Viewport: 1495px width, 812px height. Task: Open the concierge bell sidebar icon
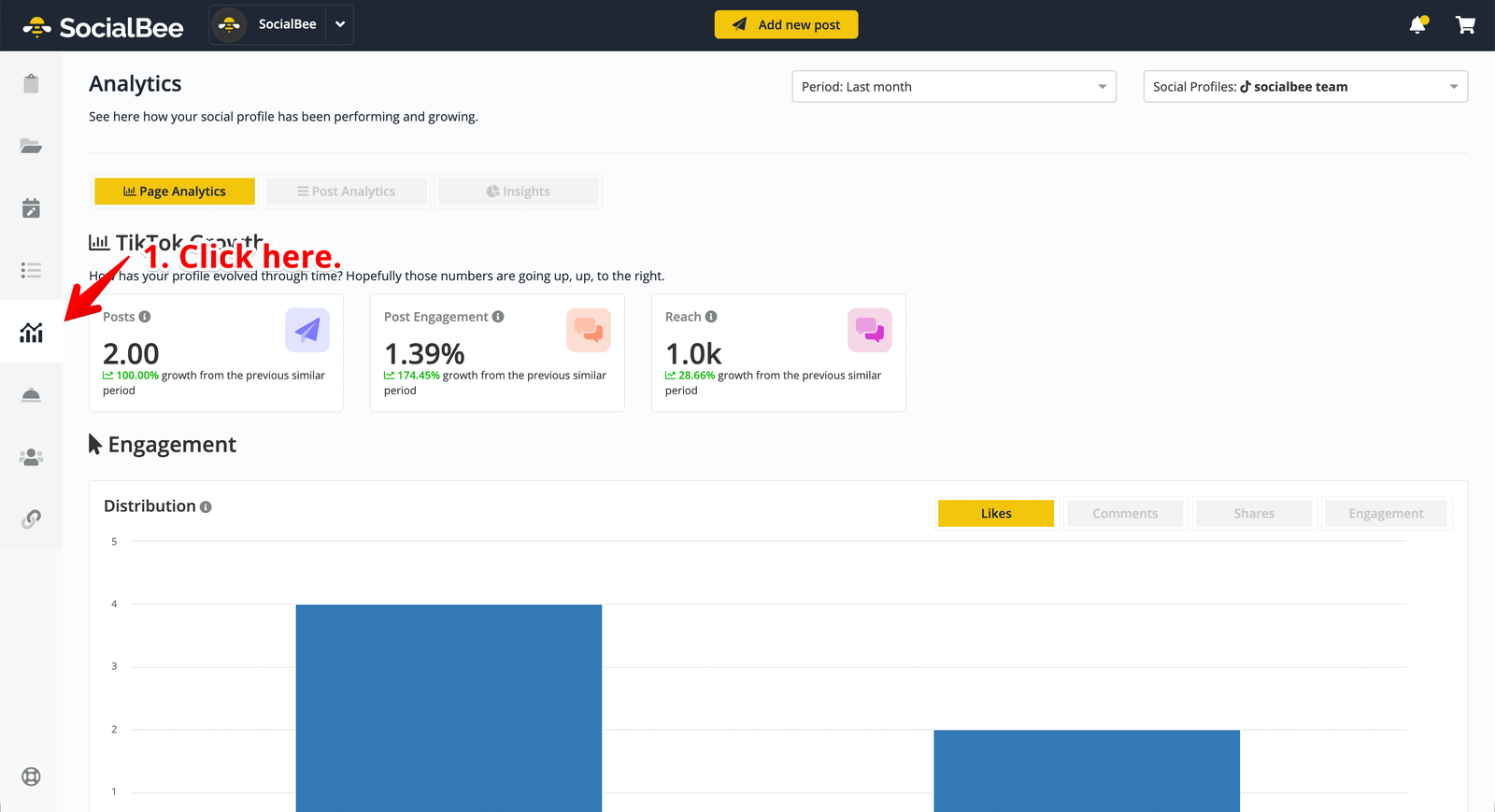(31, 394)
